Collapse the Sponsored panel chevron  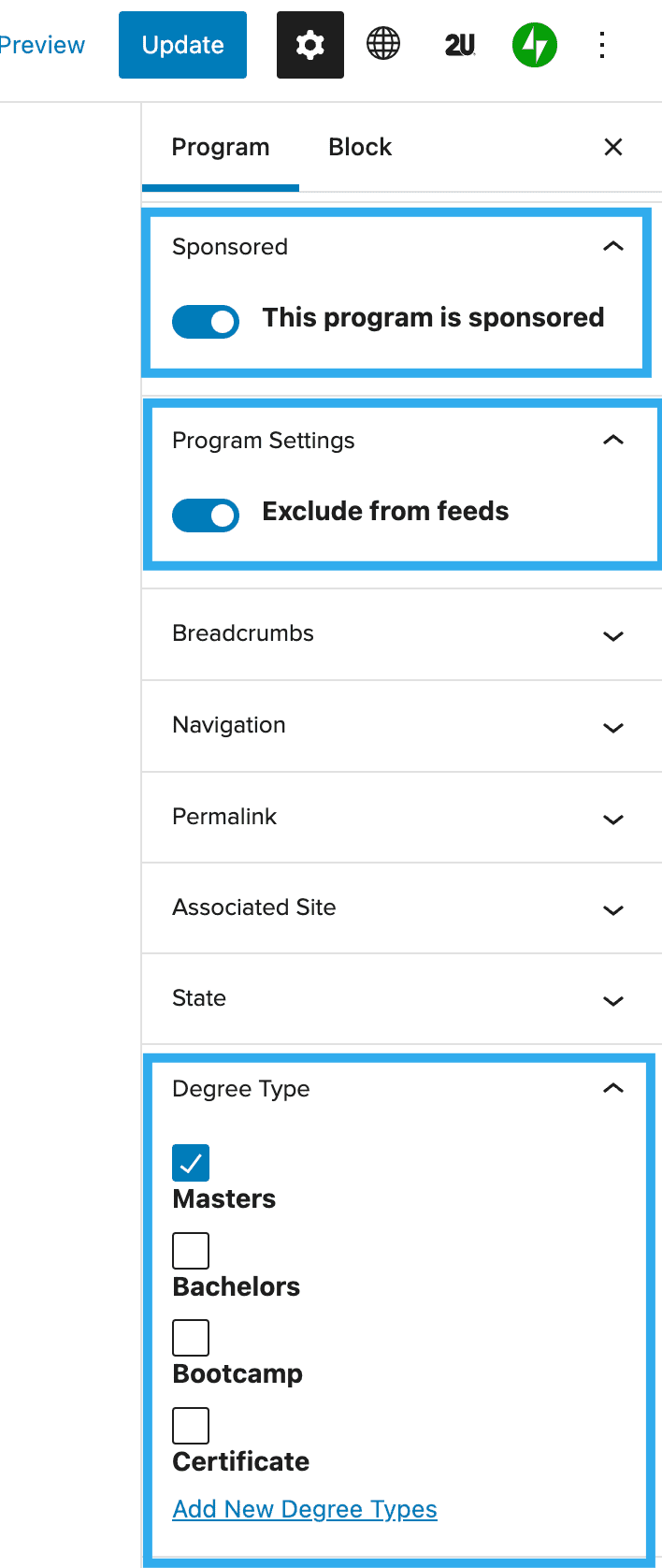(613, 247)
